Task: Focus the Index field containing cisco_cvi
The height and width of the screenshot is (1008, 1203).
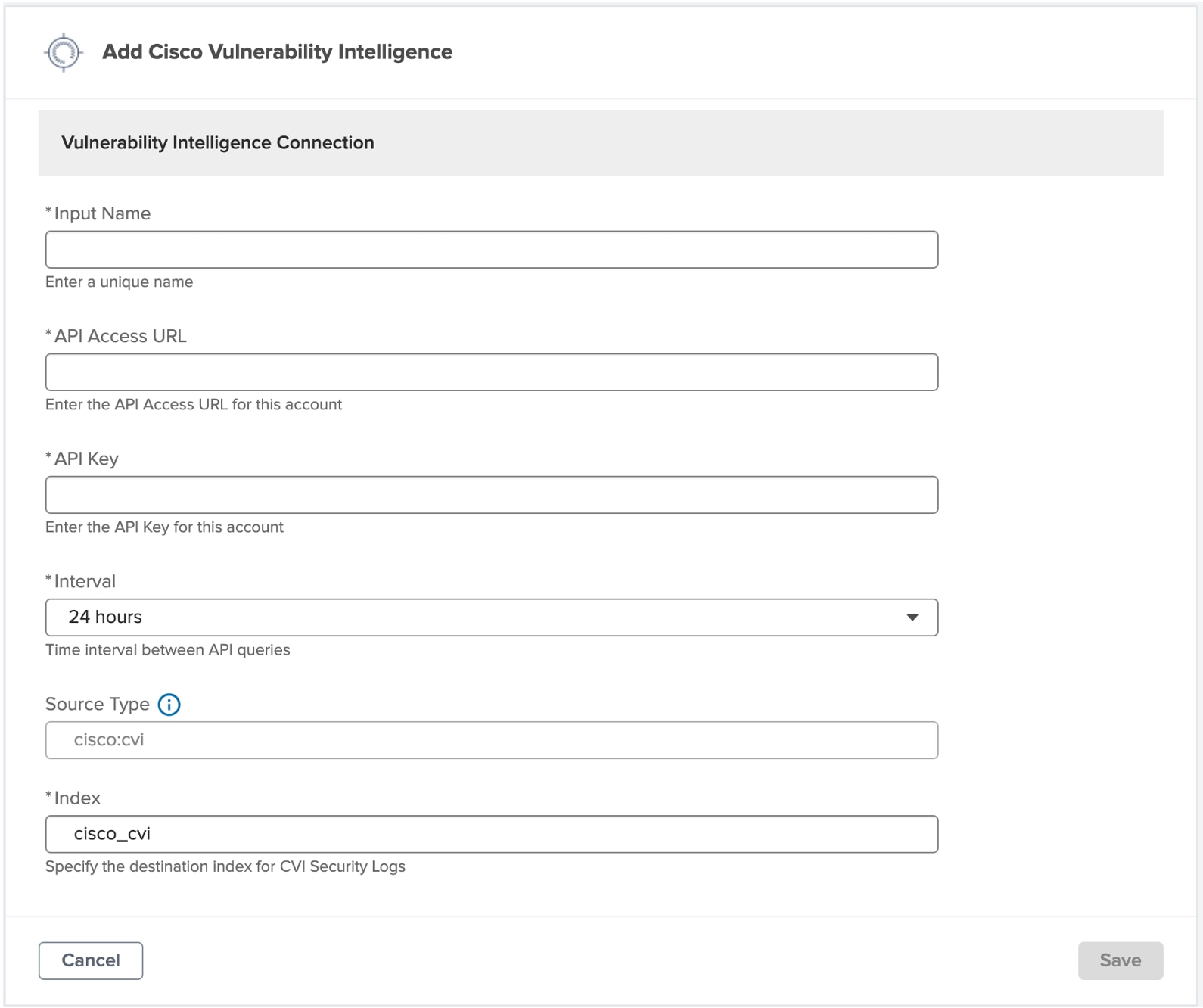Action: 492,834
